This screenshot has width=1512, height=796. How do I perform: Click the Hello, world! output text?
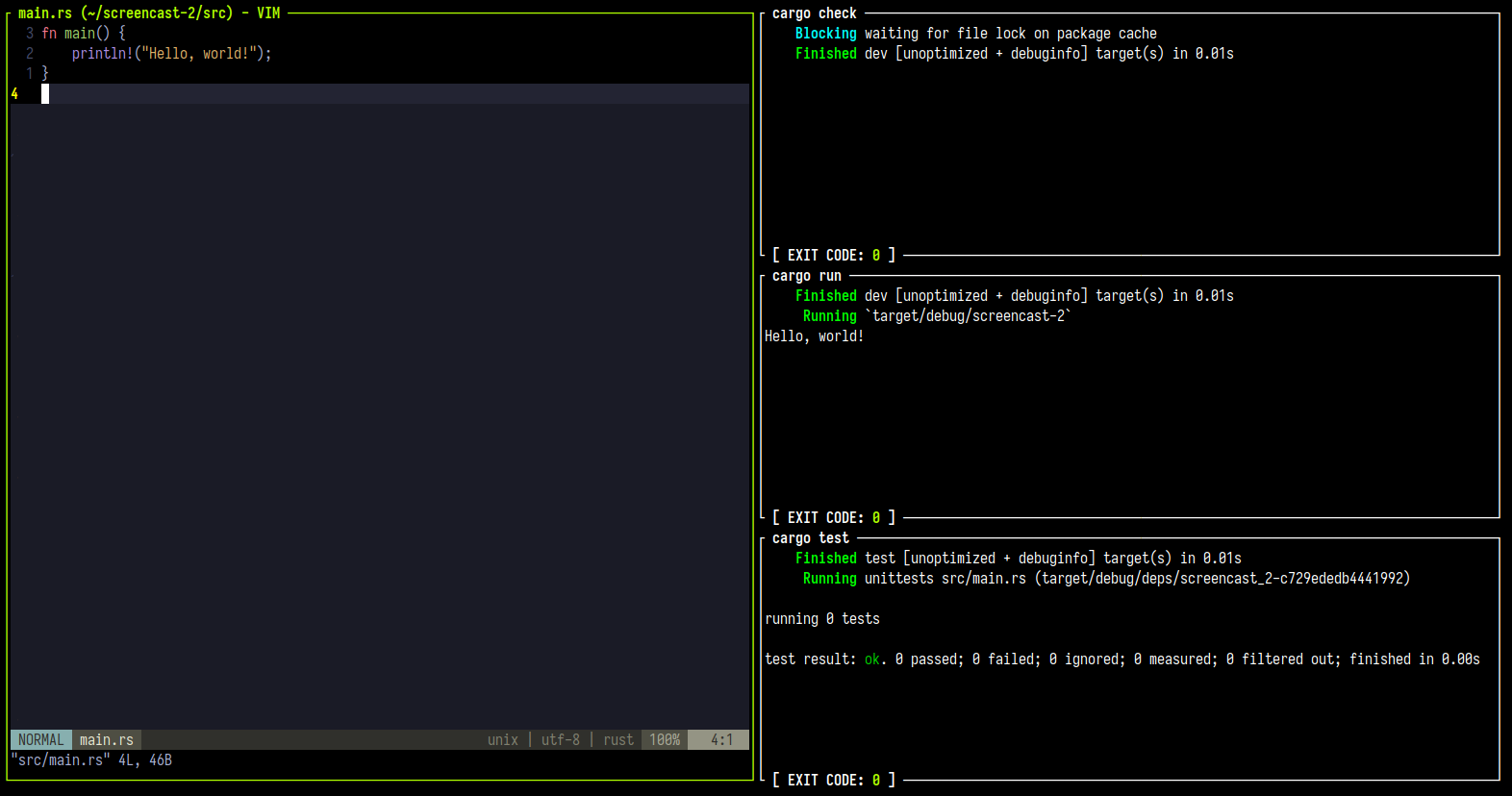pos(814,336)
